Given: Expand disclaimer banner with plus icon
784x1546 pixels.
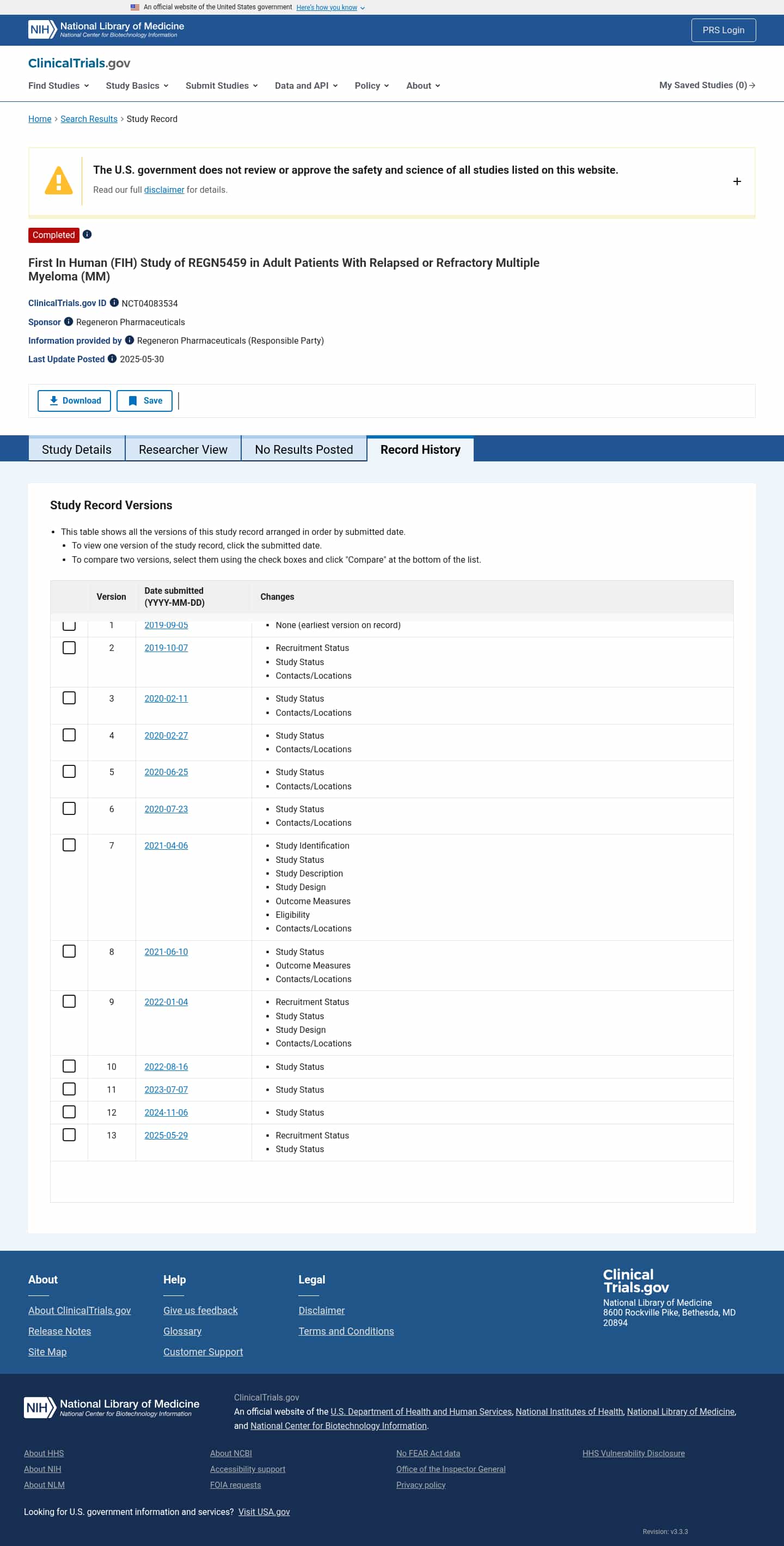Looking at the screenshot, I should point(737,181).
